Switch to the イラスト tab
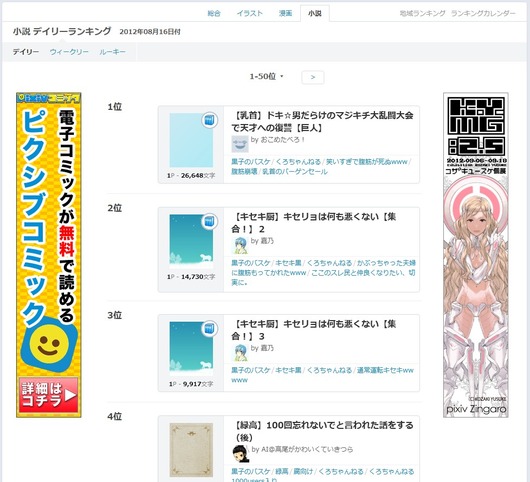The height and width of the screenshot is (482, 530). (249, 14)
